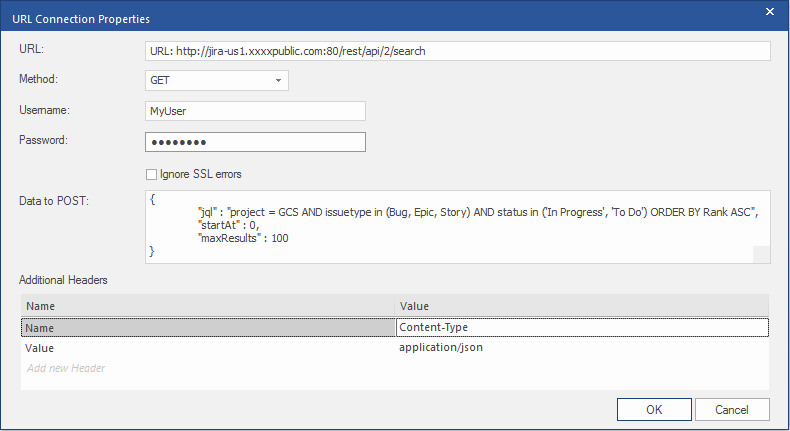Click the maxResults line in POST data
The width and height of the screenshot is (790, 431).
[x=243, y=239]
